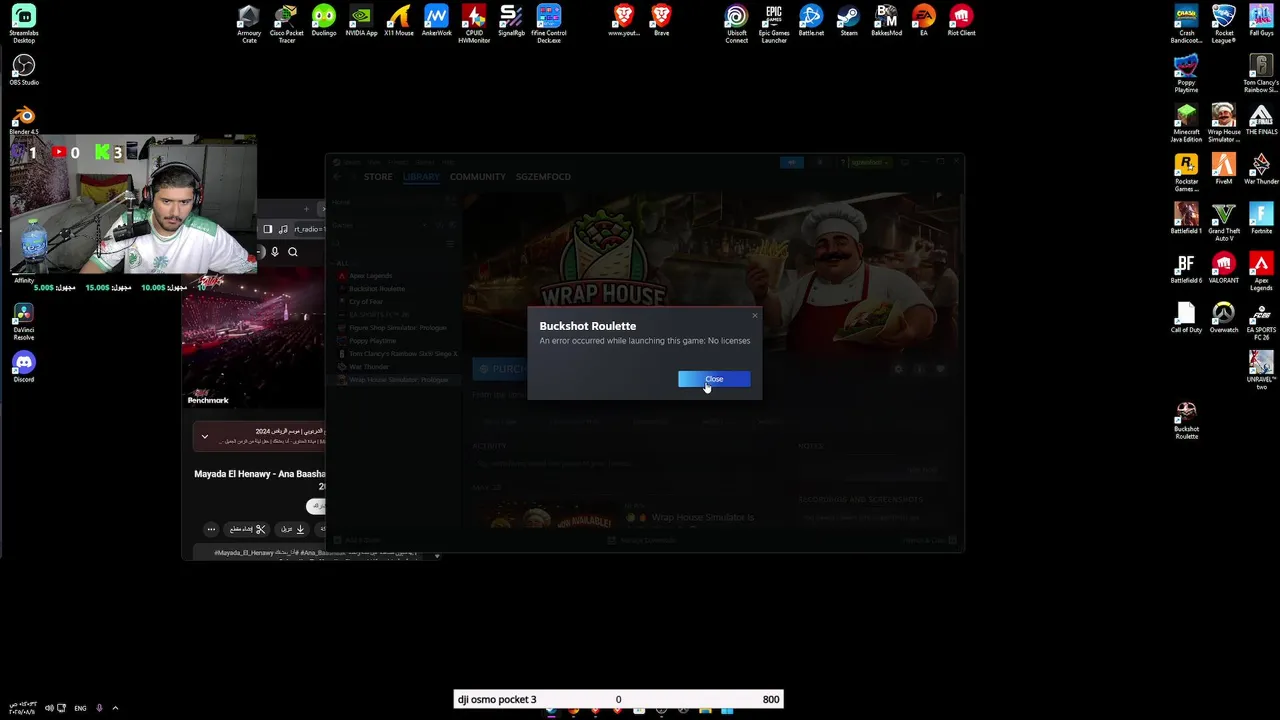Screen dimensions: 1280x720
Task: Launch AnkerWork desktop icon
Action: coord(436,20)
